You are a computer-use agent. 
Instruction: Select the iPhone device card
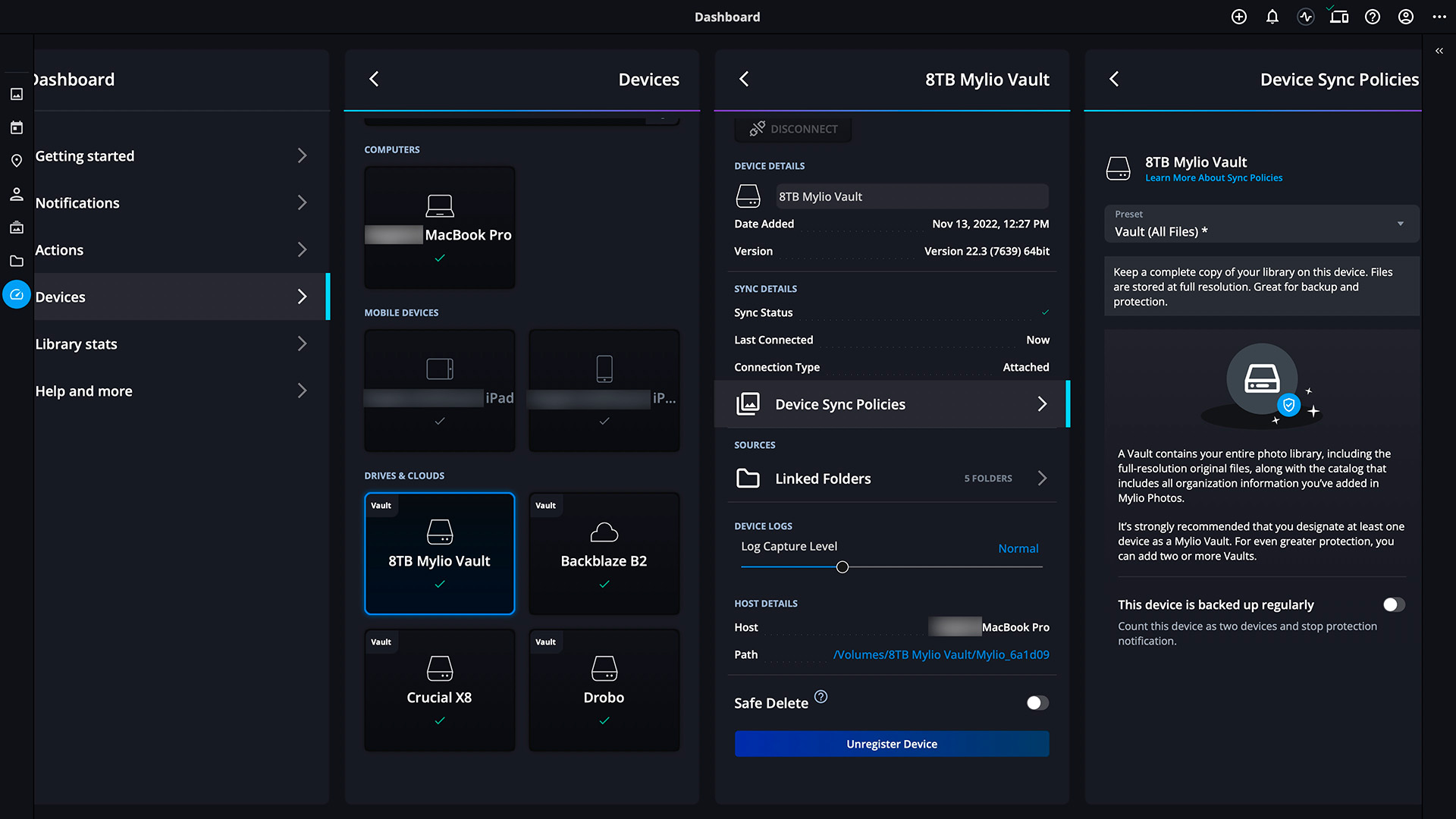(604, 391)
